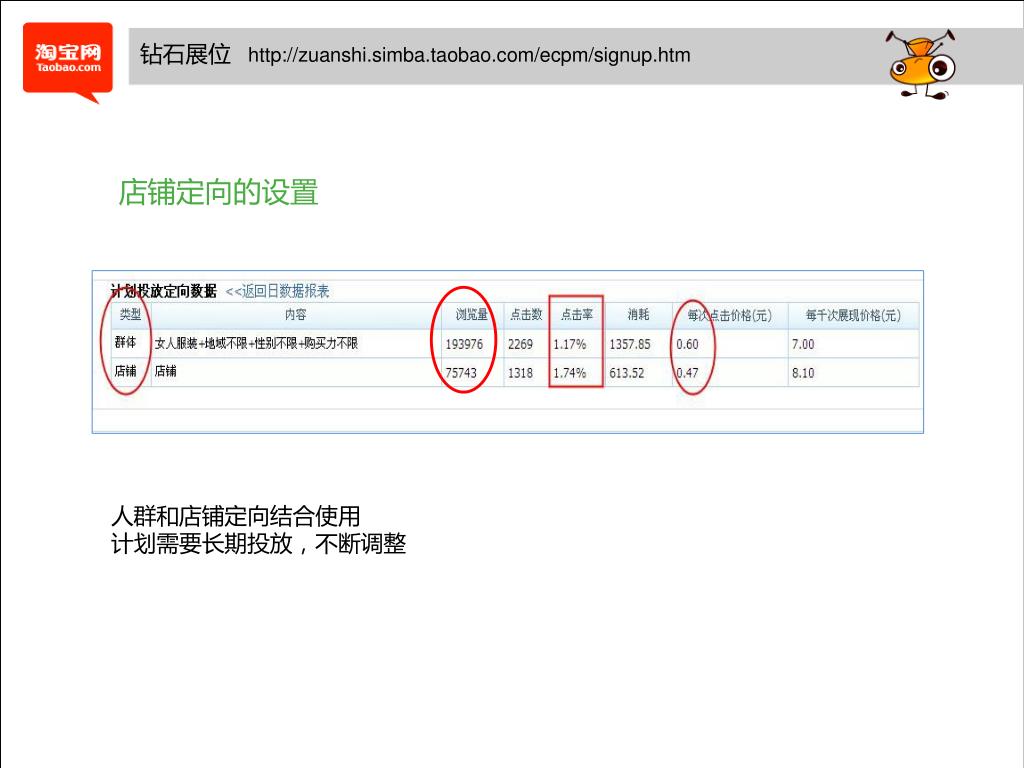Click the 类型 column header
Viewport: 1024px width, 768px height.
[131, 315]
